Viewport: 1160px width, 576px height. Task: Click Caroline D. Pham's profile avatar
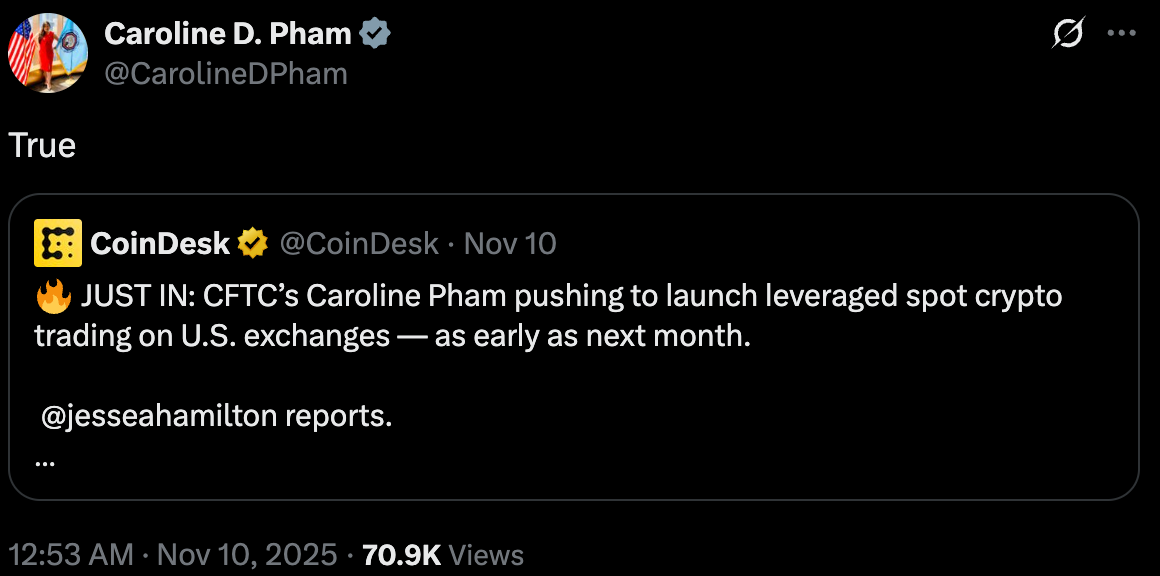[x=48, y=53]
